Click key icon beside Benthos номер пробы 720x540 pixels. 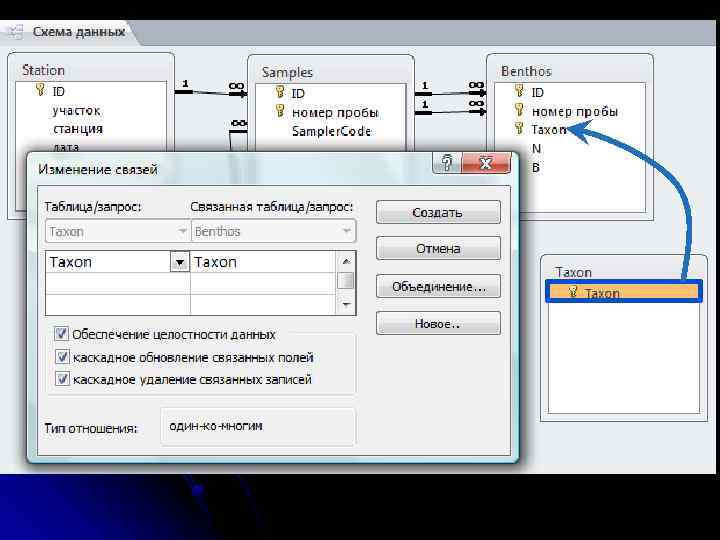pyautogui.click(x=519, y=110)
